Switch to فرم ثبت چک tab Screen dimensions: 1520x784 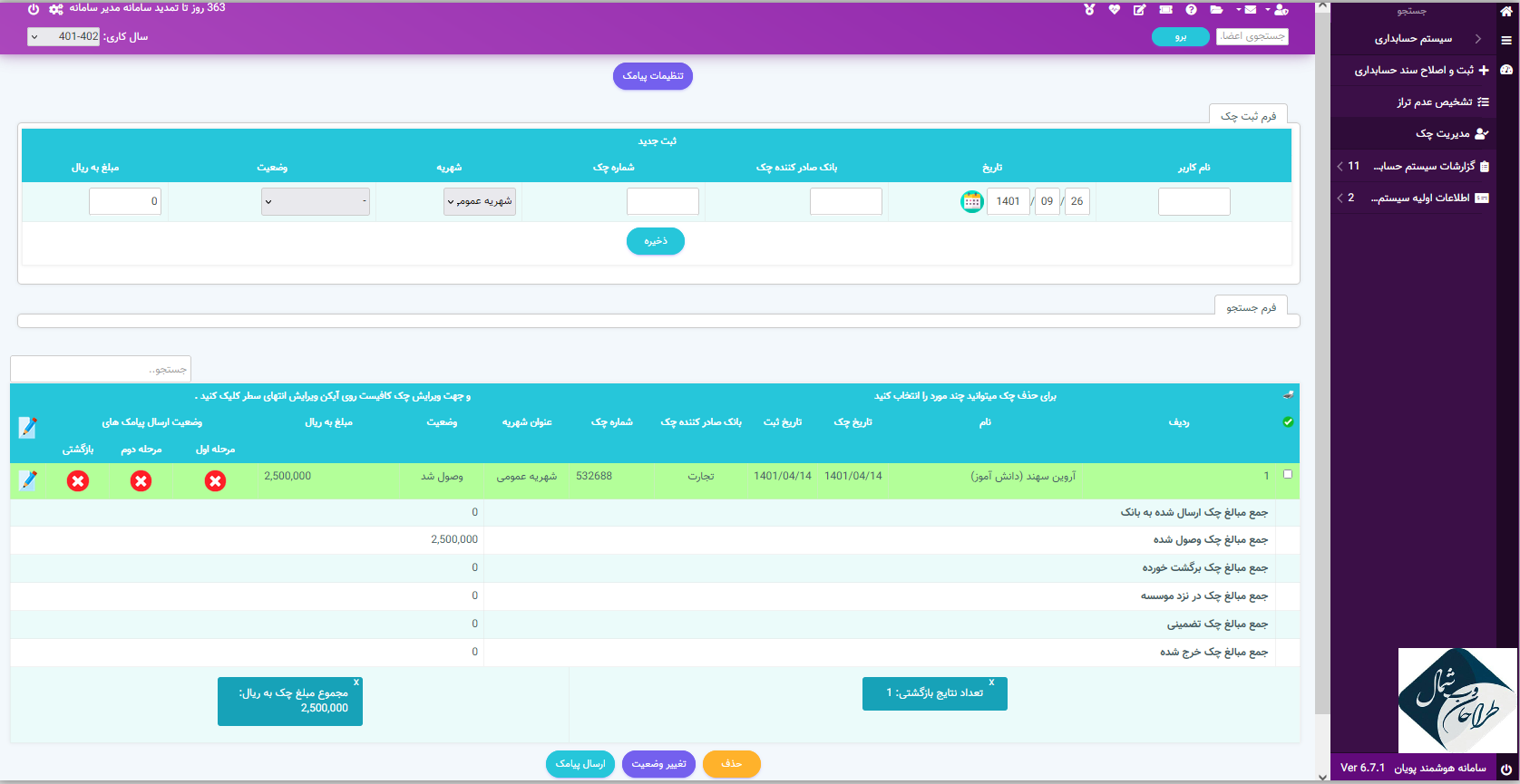(1248, 115)
